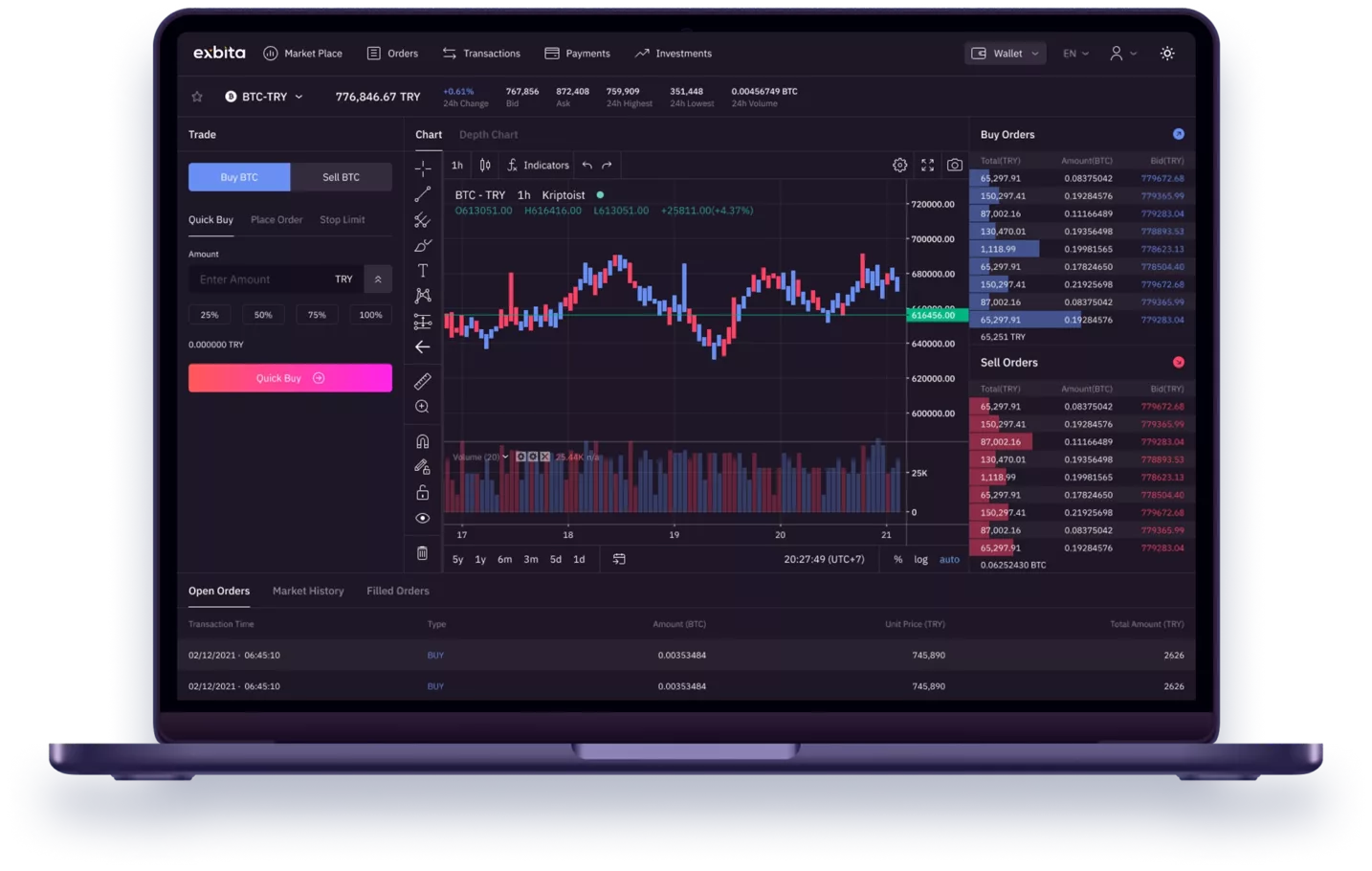Open the Market History tab
The image size is (1372, 871).
point(308,591)
